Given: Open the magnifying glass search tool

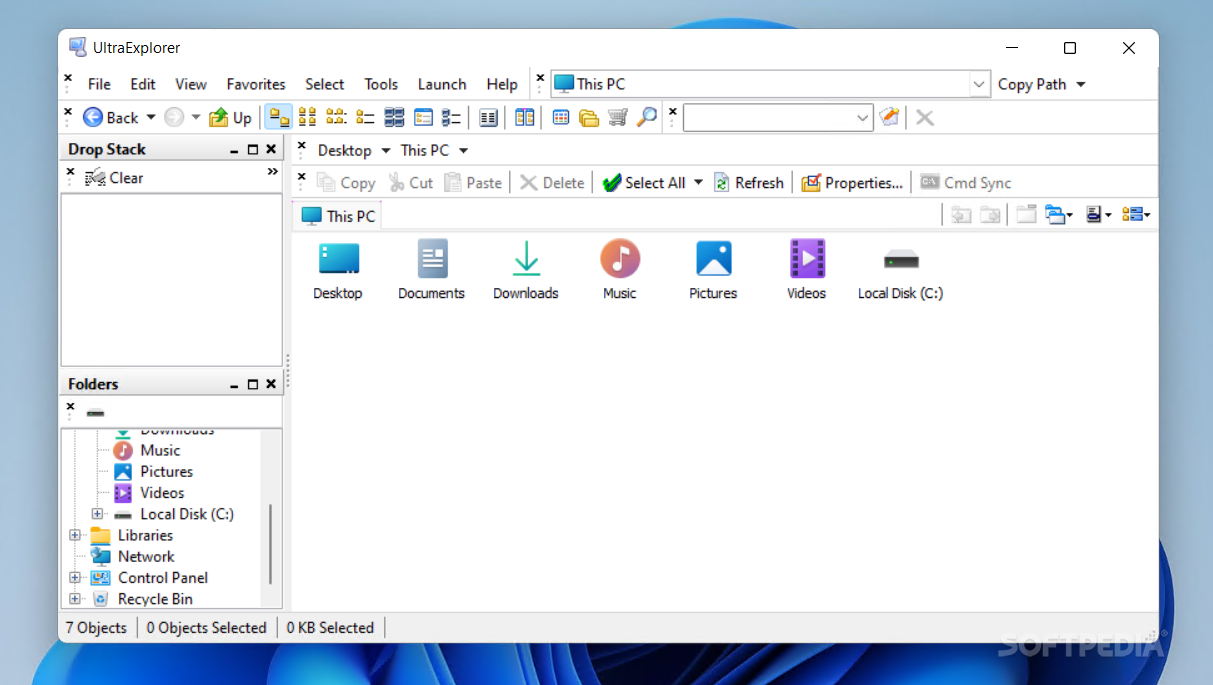Looking at the screenshot, I should pyautogui.click(x=647, y=117).
